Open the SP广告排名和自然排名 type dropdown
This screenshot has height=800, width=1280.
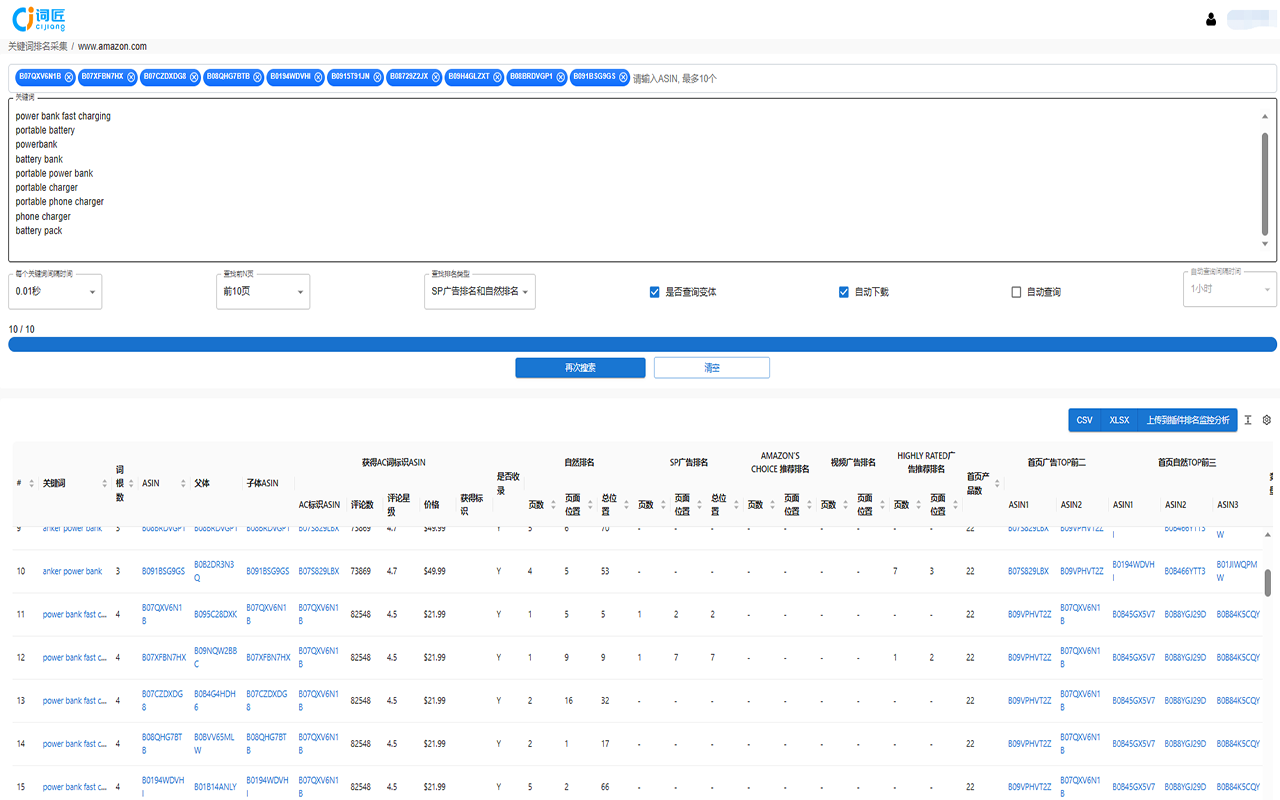480,291
